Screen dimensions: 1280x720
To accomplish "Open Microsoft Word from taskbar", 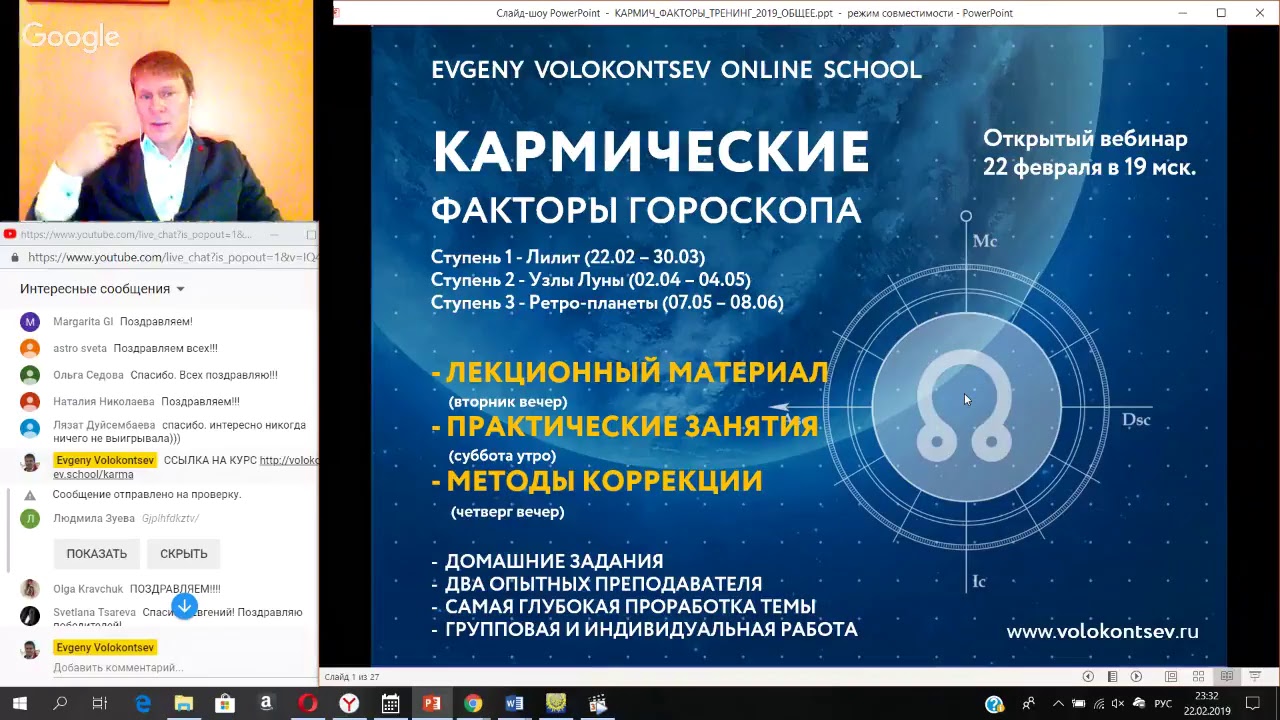I will [514, 704].
